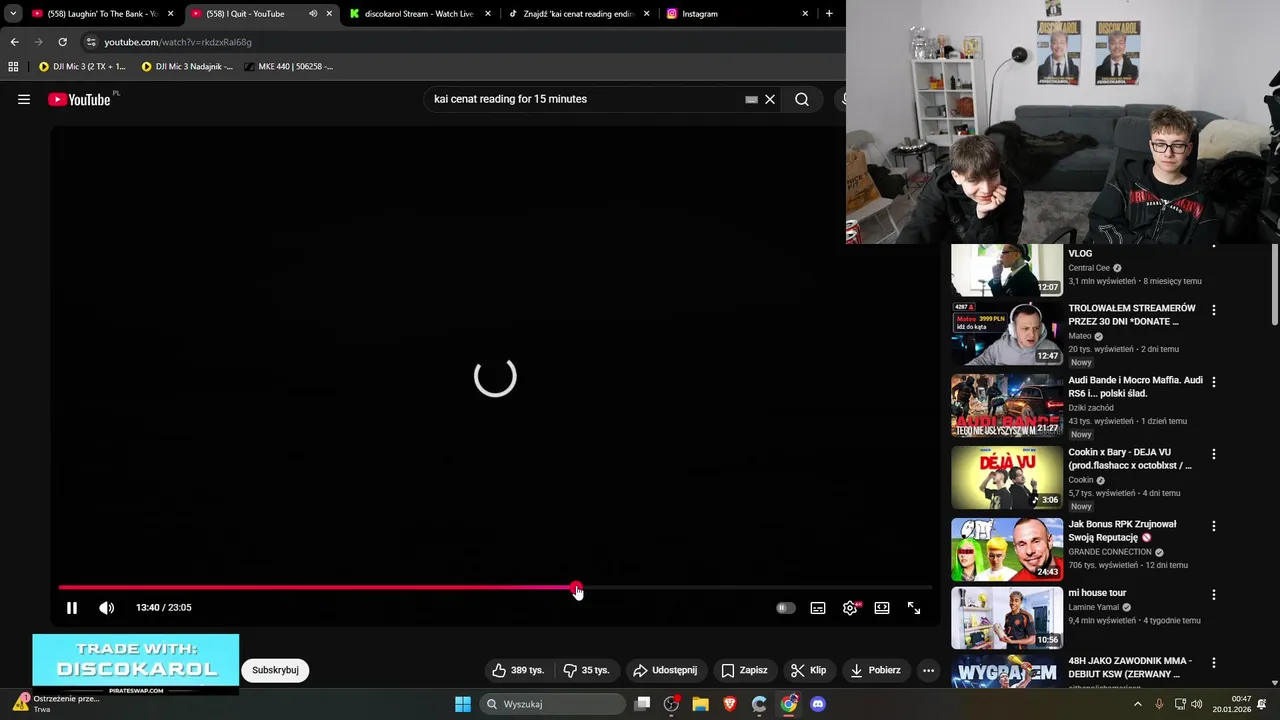1280x720 pixels.
Task: Go back using the browser back arrow
Action: (14, 42)
